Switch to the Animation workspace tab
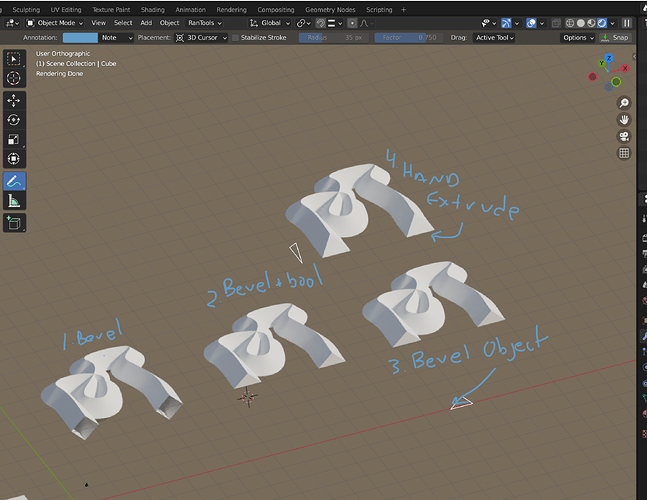 pos(190,9)
